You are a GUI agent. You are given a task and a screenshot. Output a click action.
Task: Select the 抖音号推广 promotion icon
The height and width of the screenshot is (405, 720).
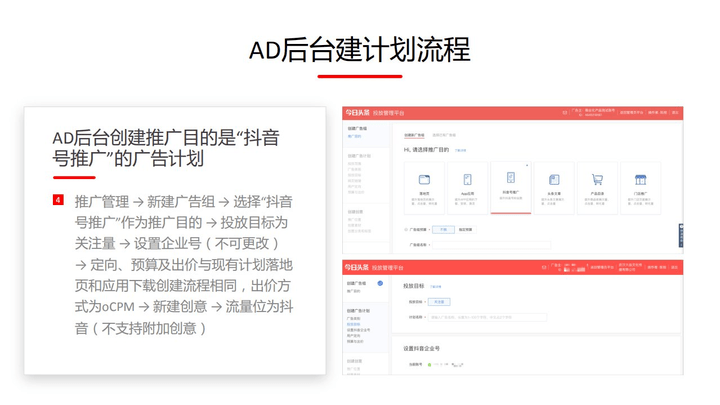[x=511, y=178]
